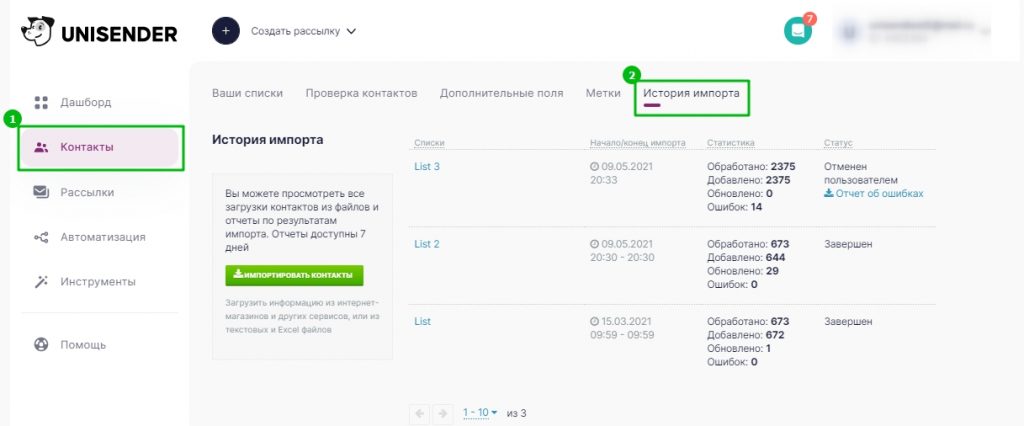The width and height of the screenshot is (1024, 426).
Task: Open the List 2 link
Action: click(x=427, y=244)
